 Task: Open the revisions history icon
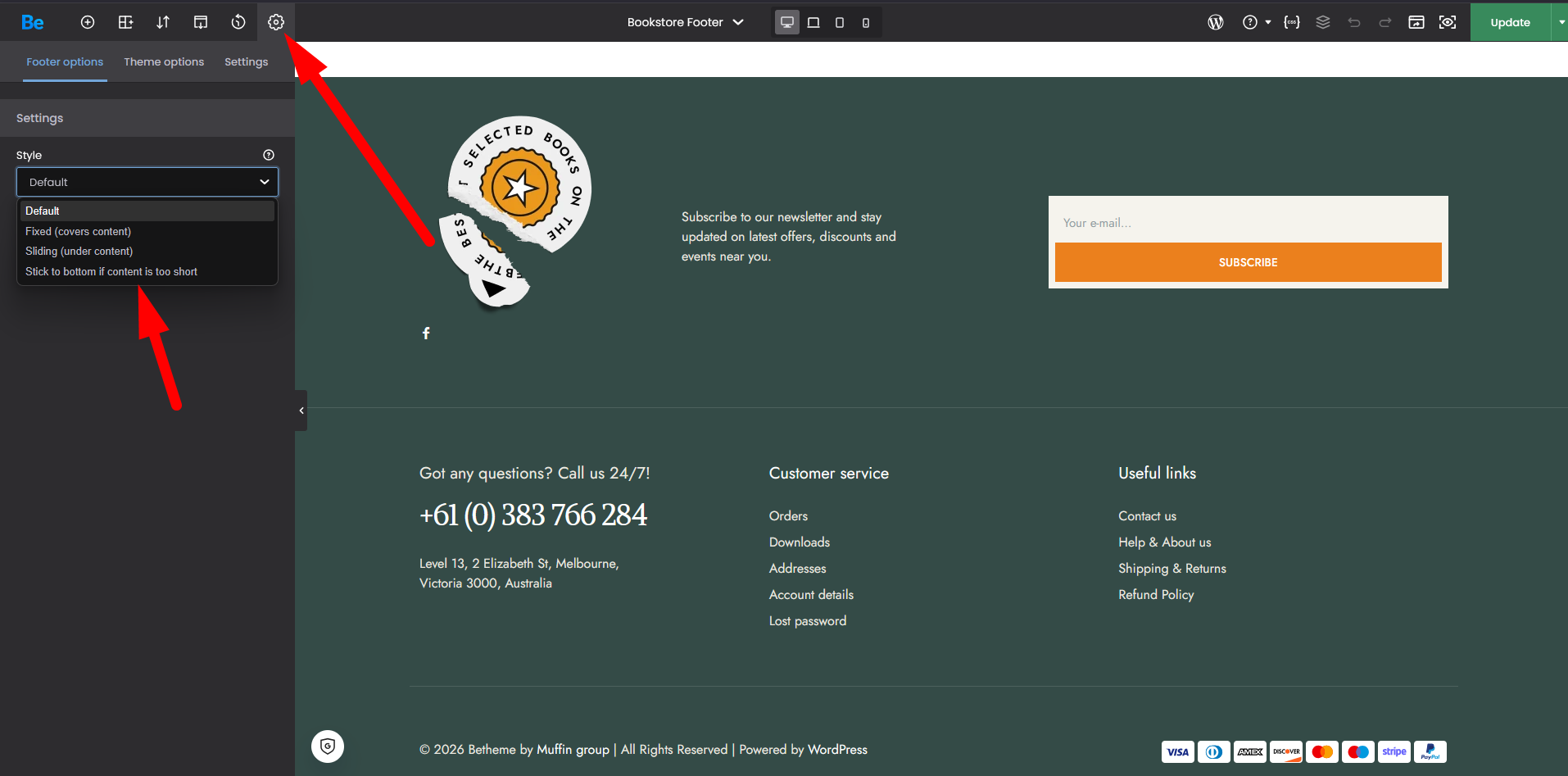pos(238,22)
